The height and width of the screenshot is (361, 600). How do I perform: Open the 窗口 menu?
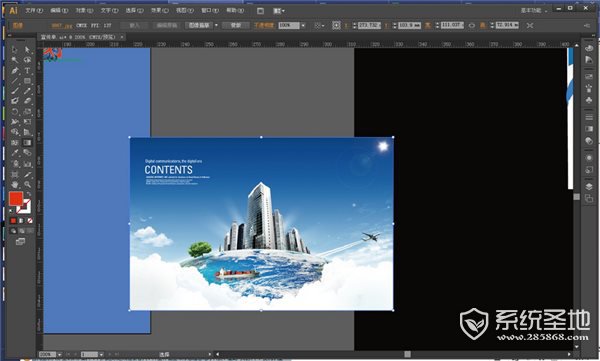[x=210, y=10]
